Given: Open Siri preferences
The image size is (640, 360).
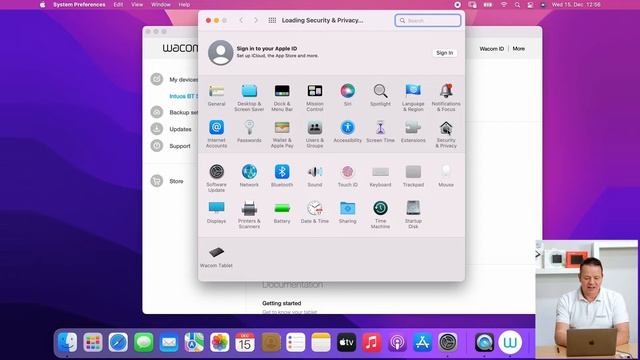Looking at the screenshot, I should point(348,95).
